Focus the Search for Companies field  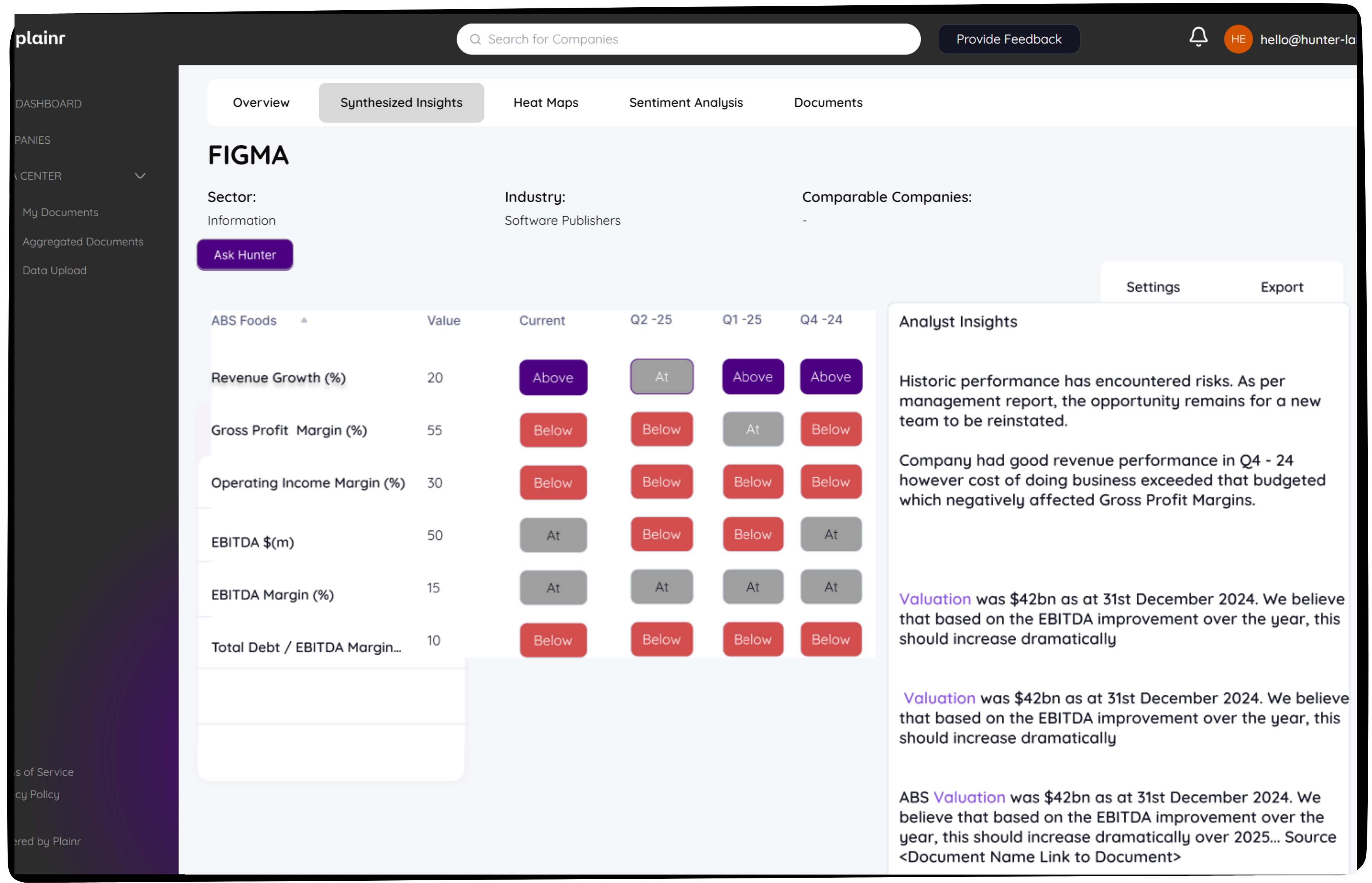pyautogui.click(x=688, y=39)
